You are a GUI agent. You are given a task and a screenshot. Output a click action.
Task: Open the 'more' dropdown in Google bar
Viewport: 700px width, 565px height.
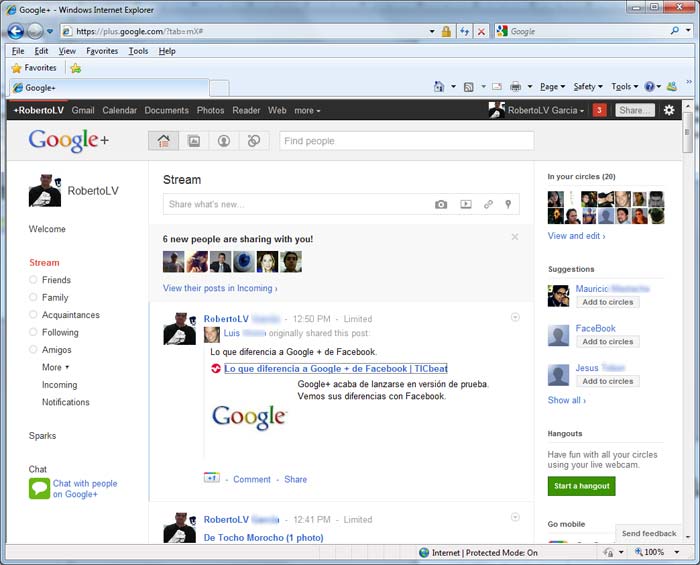click(x=307, y=110)
